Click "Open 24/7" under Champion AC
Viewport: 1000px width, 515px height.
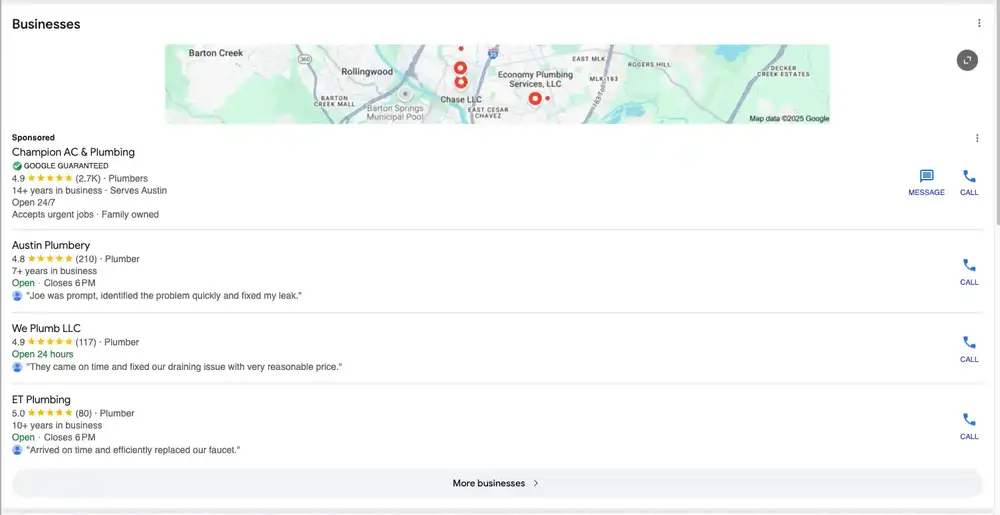tap(34, 202)
